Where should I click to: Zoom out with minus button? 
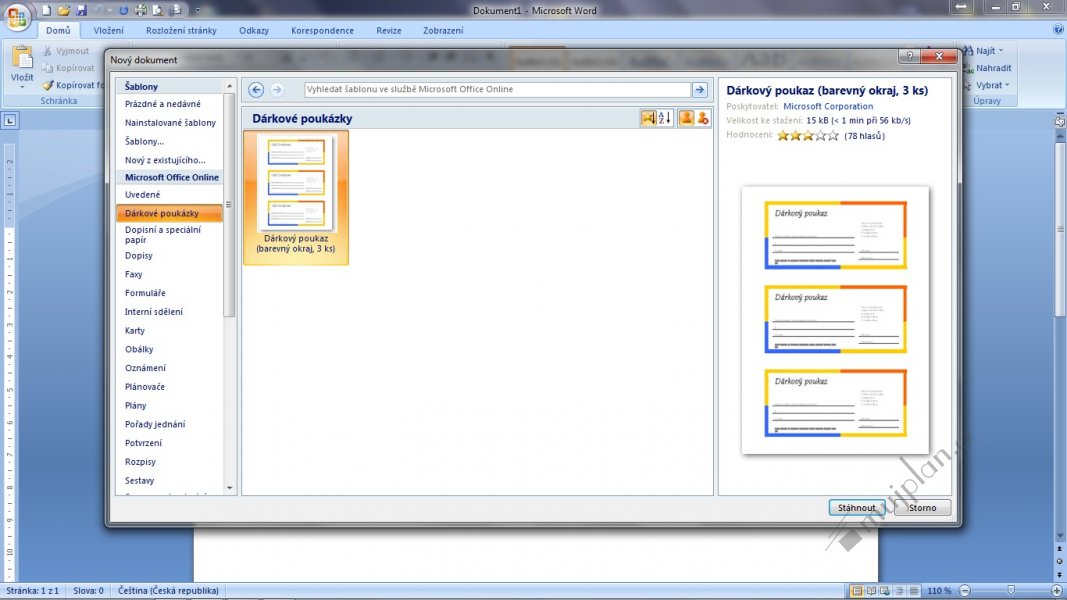[x=964, y=590]
